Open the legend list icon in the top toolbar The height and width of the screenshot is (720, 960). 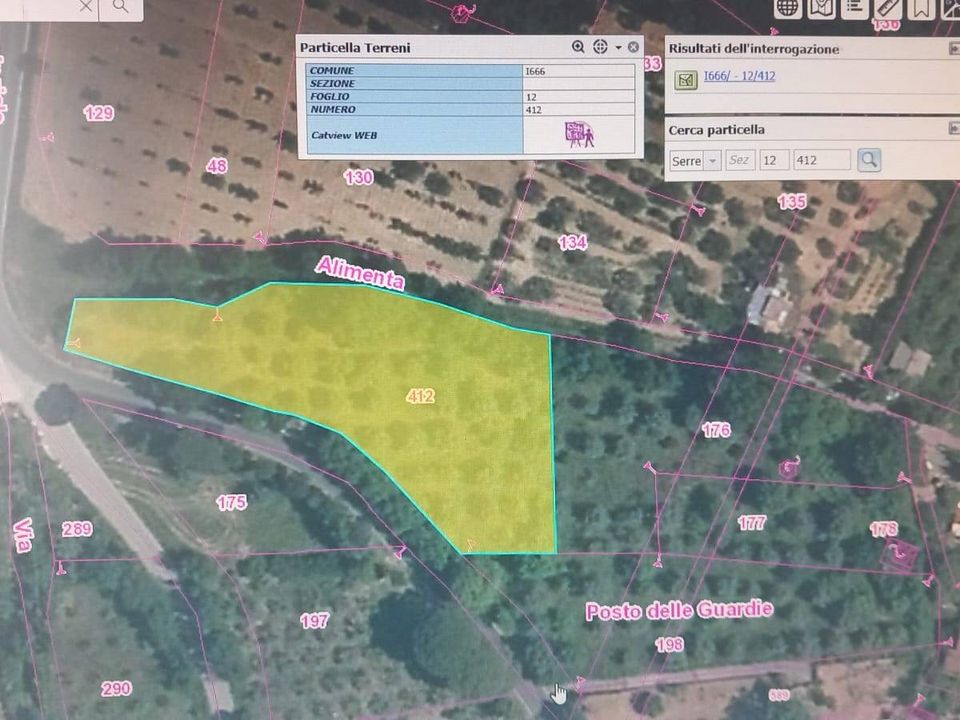coord(855,7)
